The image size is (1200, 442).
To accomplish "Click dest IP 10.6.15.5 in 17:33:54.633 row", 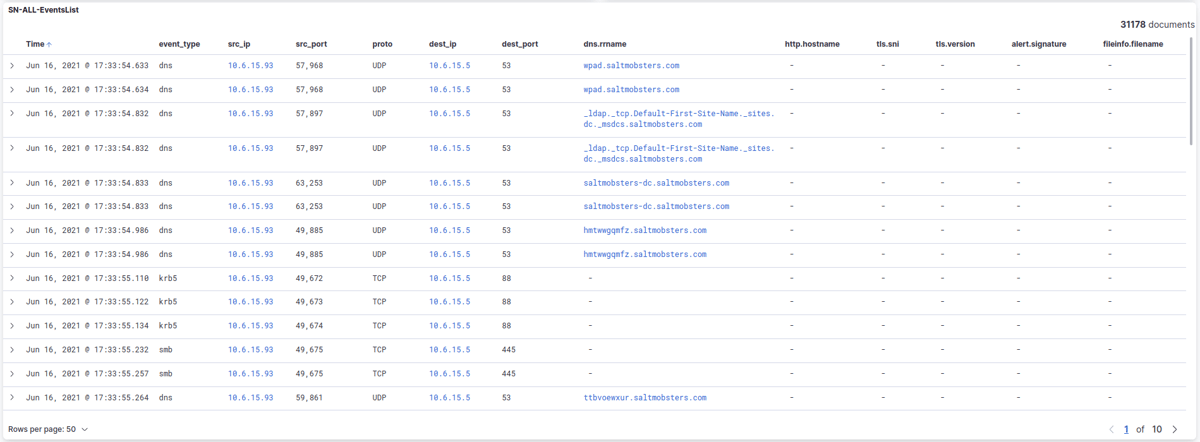I will click(449, 65).
